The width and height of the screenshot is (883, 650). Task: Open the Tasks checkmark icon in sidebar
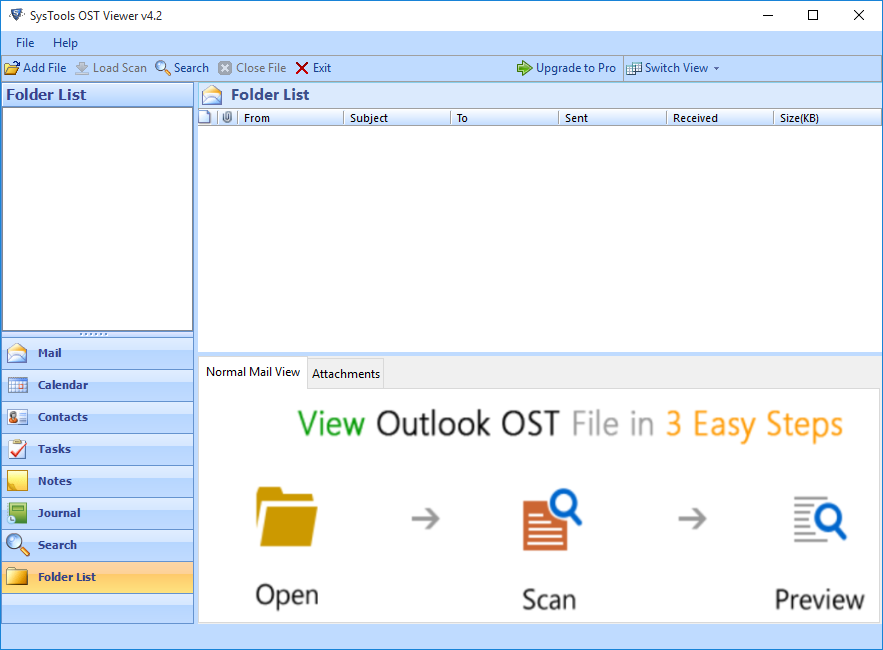tap(17, 449)
